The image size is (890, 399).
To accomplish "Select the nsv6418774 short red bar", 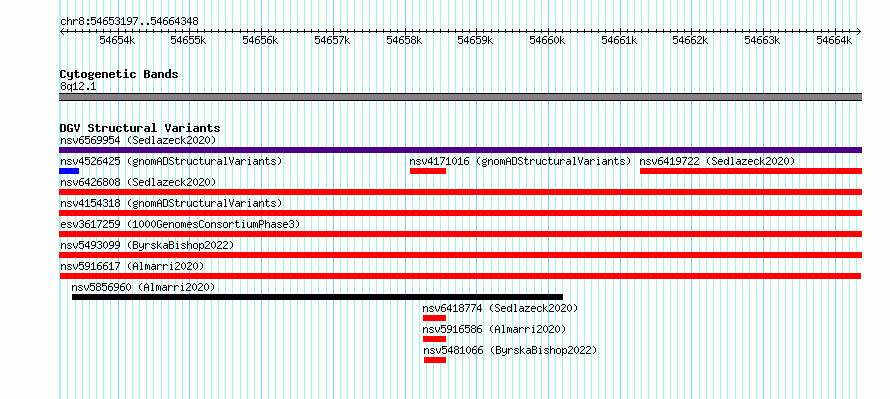I will (434, 318).
